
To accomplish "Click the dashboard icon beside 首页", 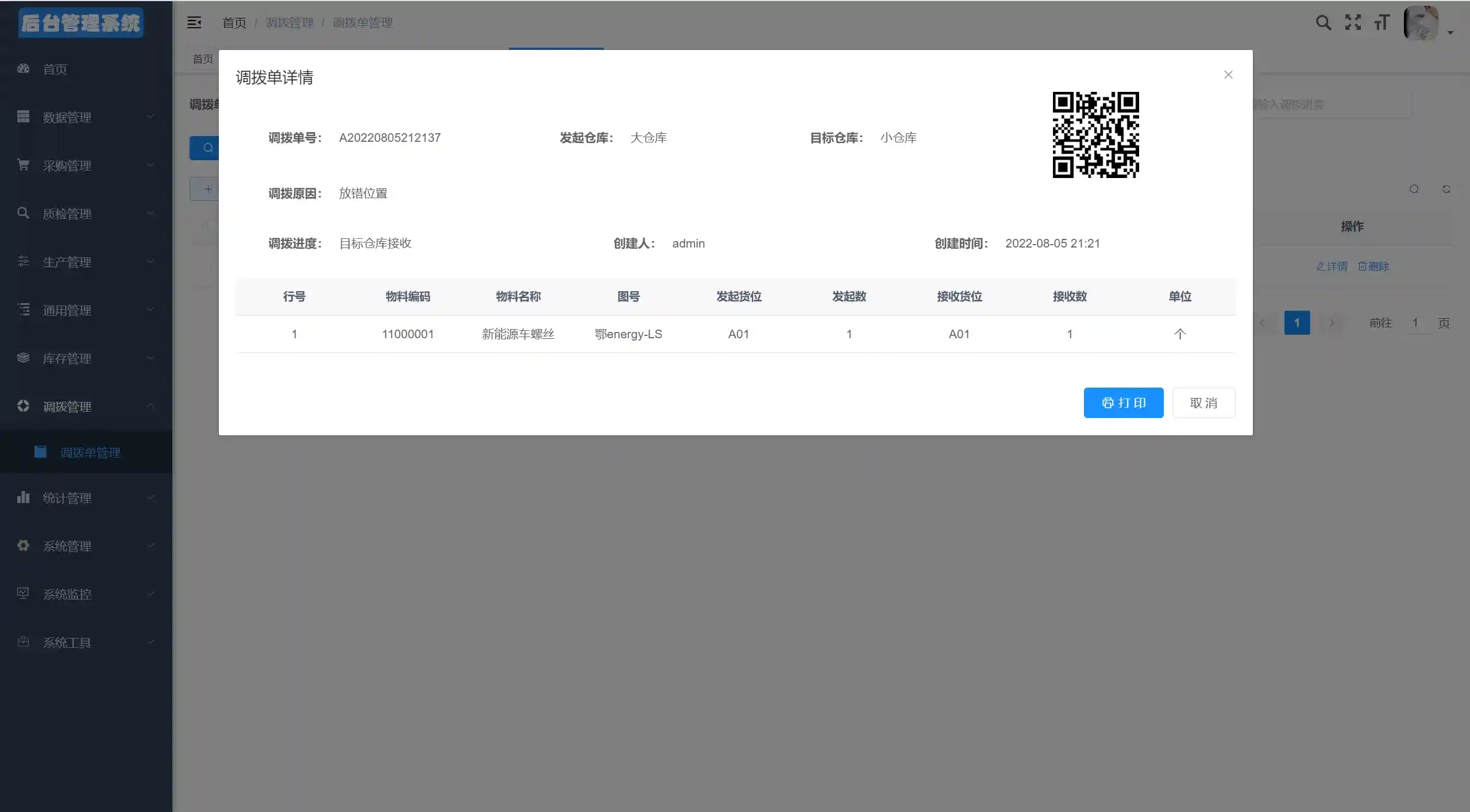I will [x=23, y=69].
